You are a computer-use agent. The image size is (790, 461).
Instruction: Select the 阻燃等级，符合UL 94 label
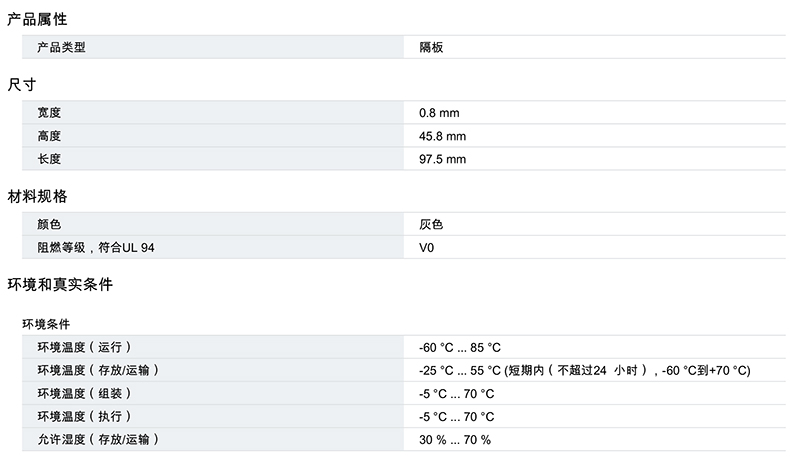point(96,248)
